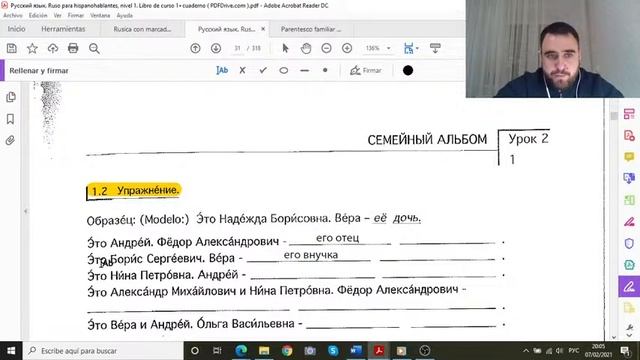This screenshot has width=640, height=360.
Task: Open find with the magnifier icon
Action: pyautogui.click(x=94, y=49)
